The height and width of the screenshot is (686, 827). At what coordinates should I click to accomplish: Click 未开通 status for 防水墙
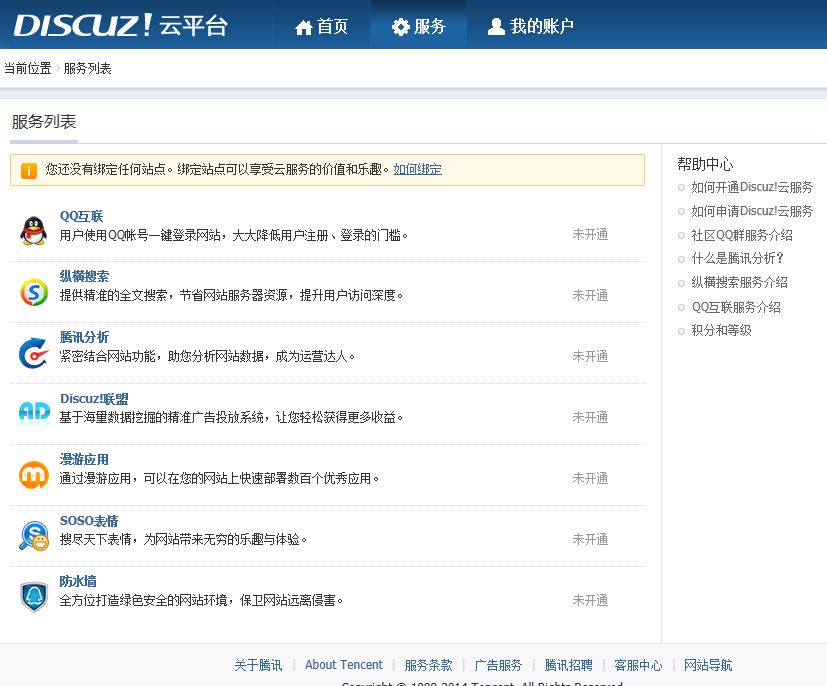[x=590, y=601]
